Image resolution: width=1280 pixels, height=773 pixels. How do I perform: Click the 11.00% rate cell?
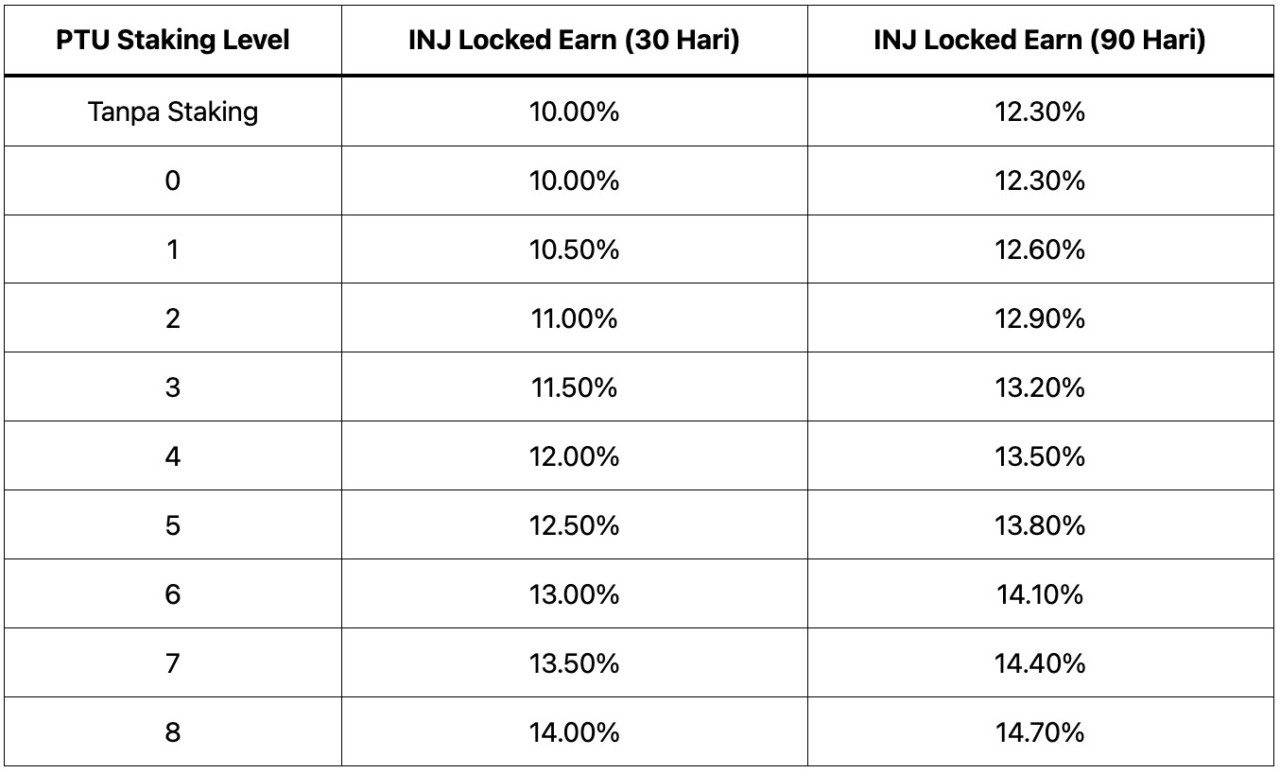[573, 319]
